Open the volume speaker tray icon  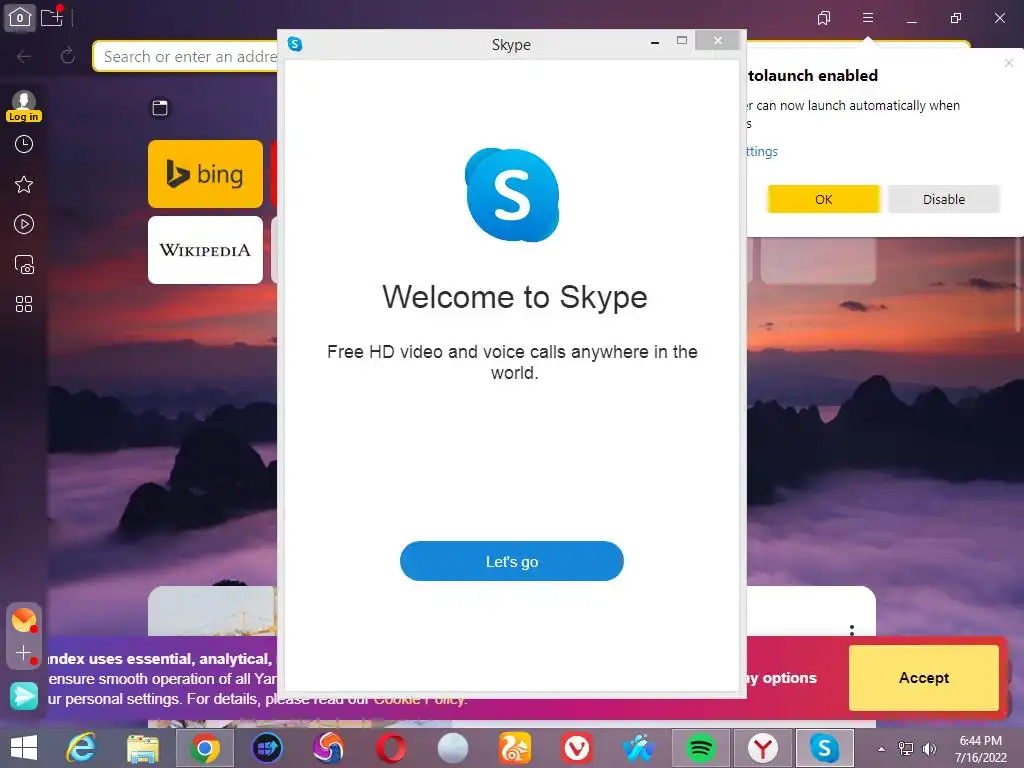[x=929, y=749]
